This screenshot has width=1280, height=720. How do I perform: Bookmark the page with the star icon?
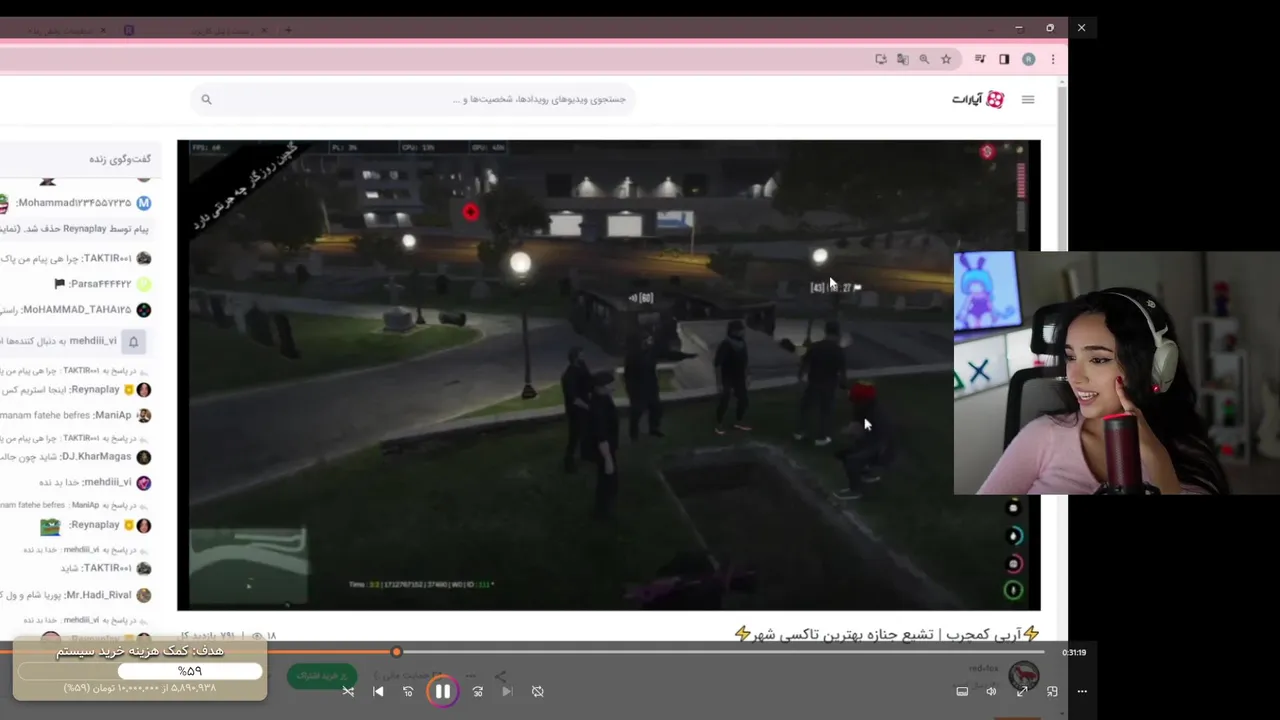coord(946,59)
